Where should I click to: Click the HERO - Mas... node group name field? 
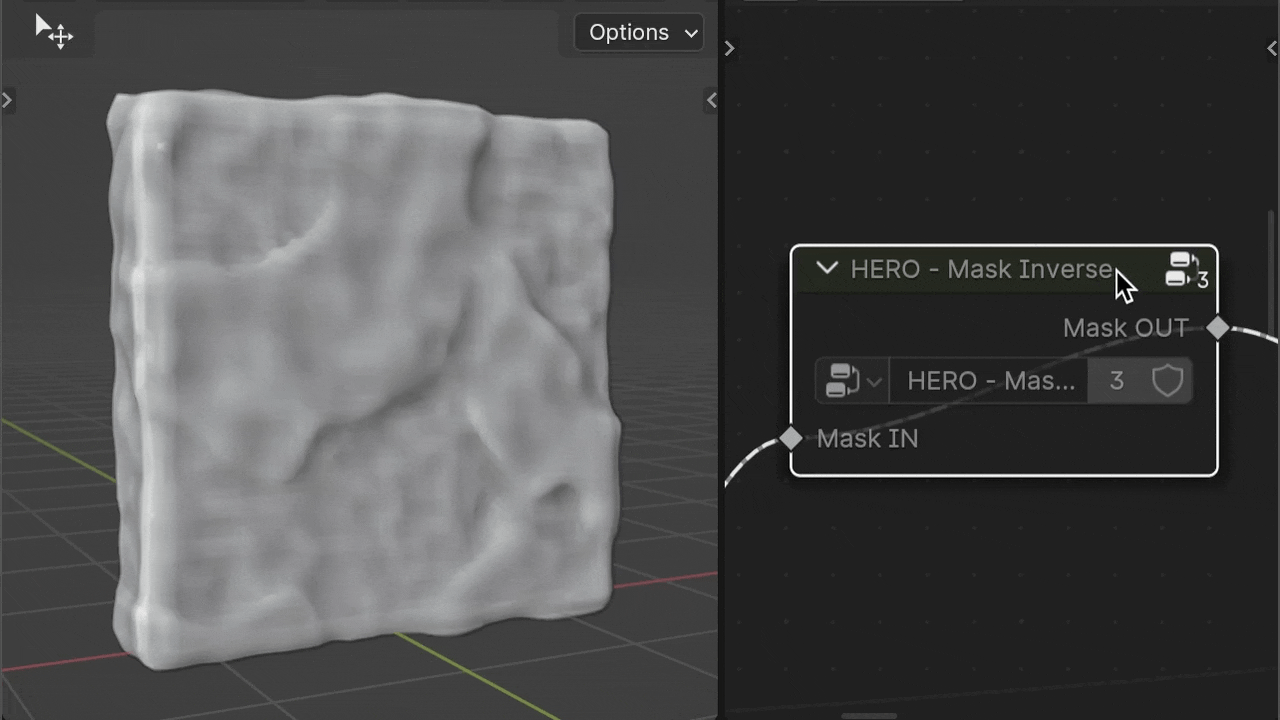988,381
